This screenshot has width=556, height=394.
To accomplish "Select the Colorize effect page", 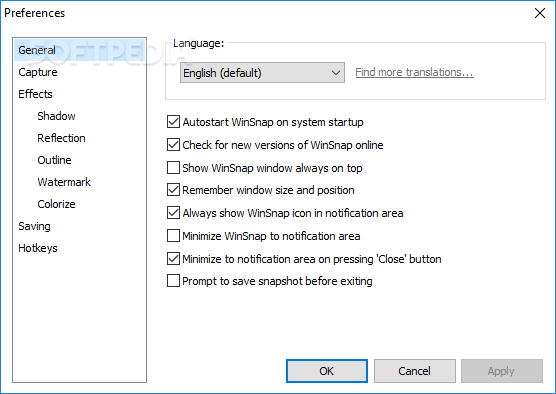I will pos(56,204).
